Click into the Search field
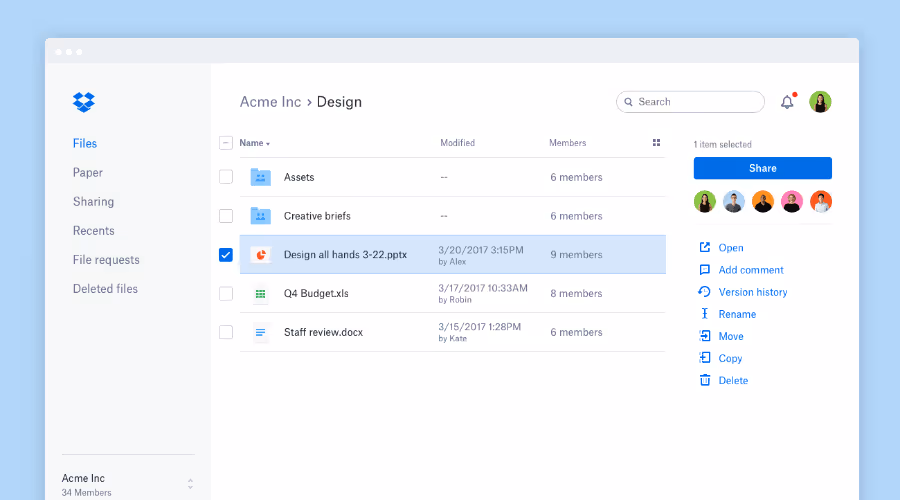900x500 pixels. tap(690, 102)
